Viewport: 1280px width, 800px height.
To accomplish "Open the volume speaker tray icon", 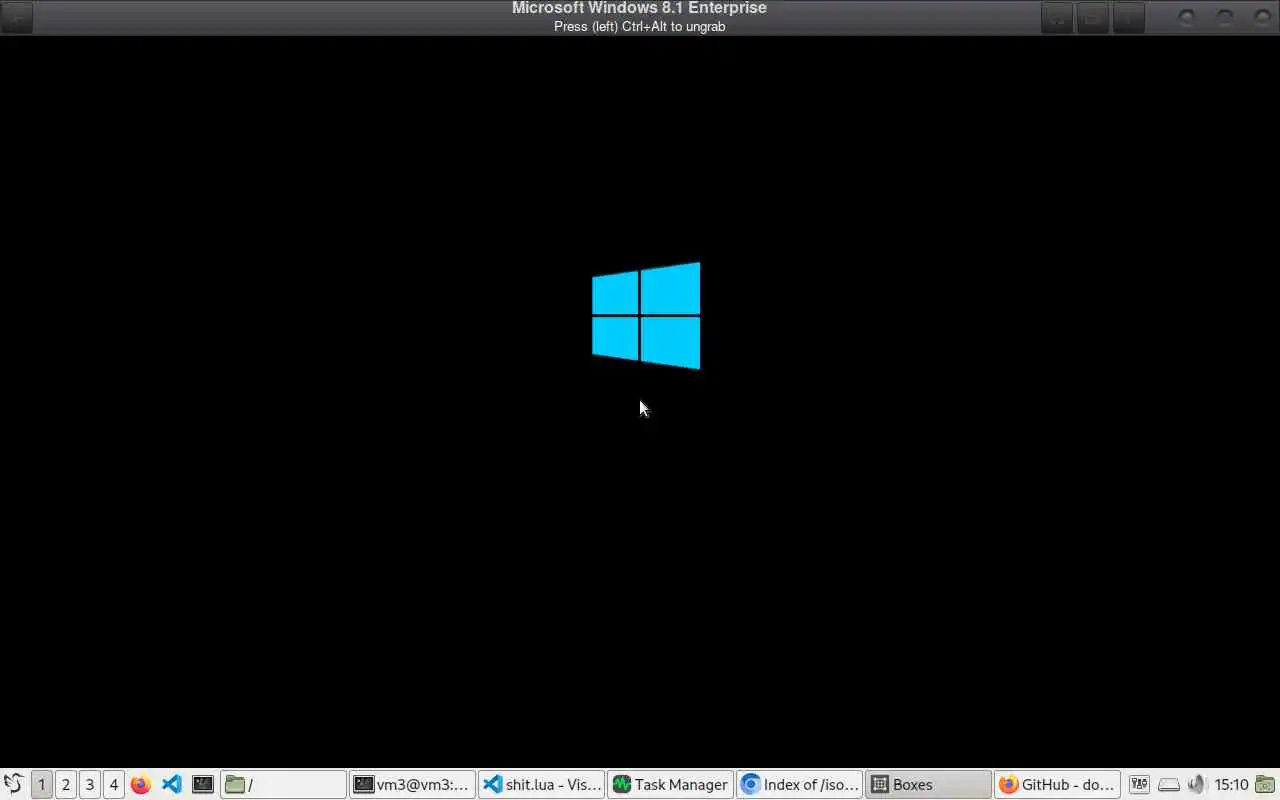I will click(x=1197, y=784).
